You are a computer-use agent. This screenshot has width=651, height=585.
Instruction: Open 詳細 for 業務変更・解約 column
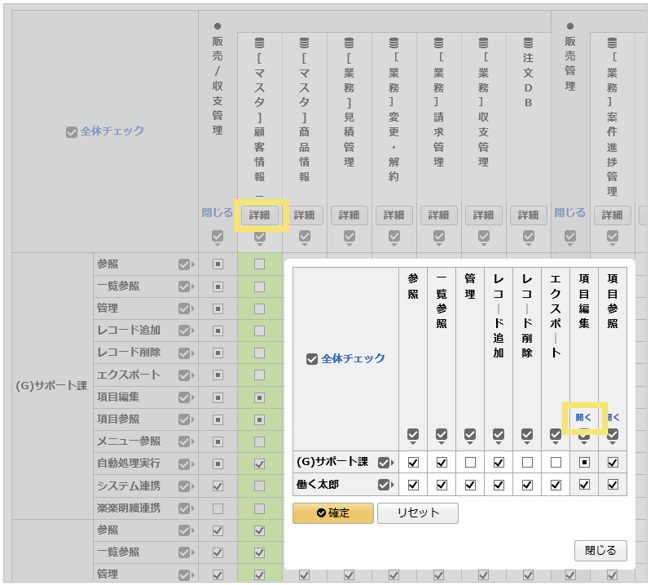[394, 215]
